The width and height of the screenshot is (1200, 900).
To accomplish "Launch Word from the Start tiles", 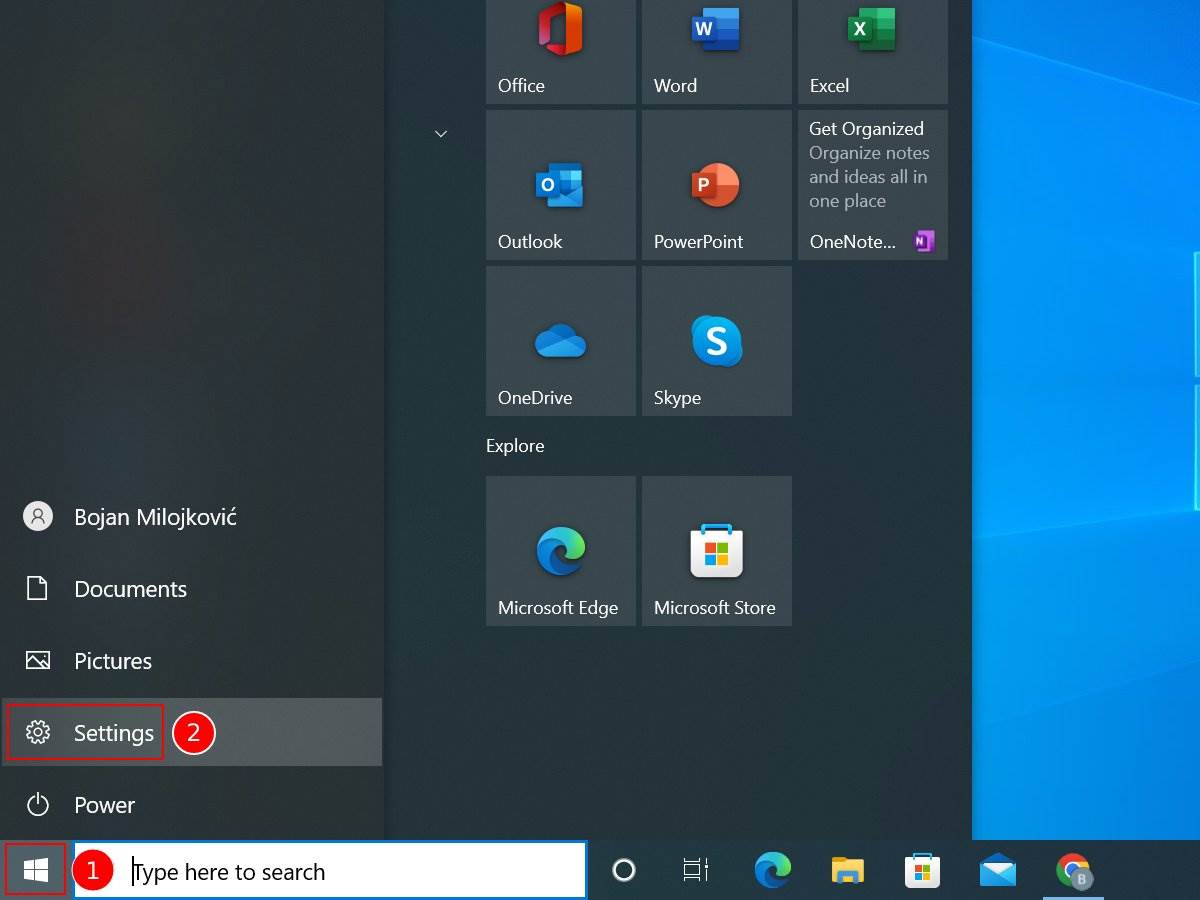I will 716,50.
